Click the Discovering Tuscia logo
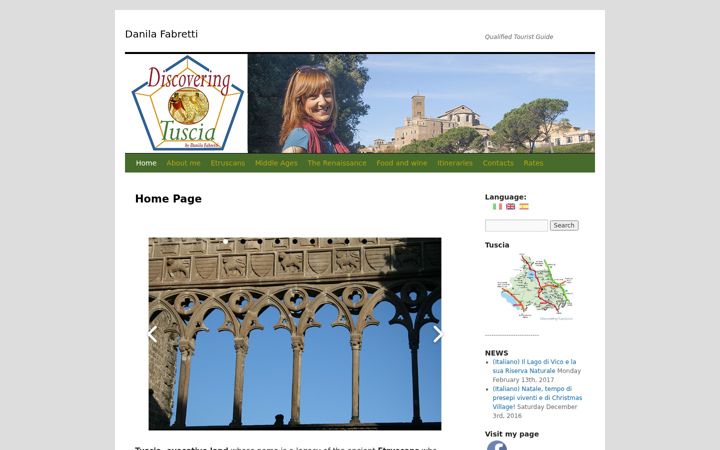The height and width of the screenshot is (450, 720). coord(187,103)
